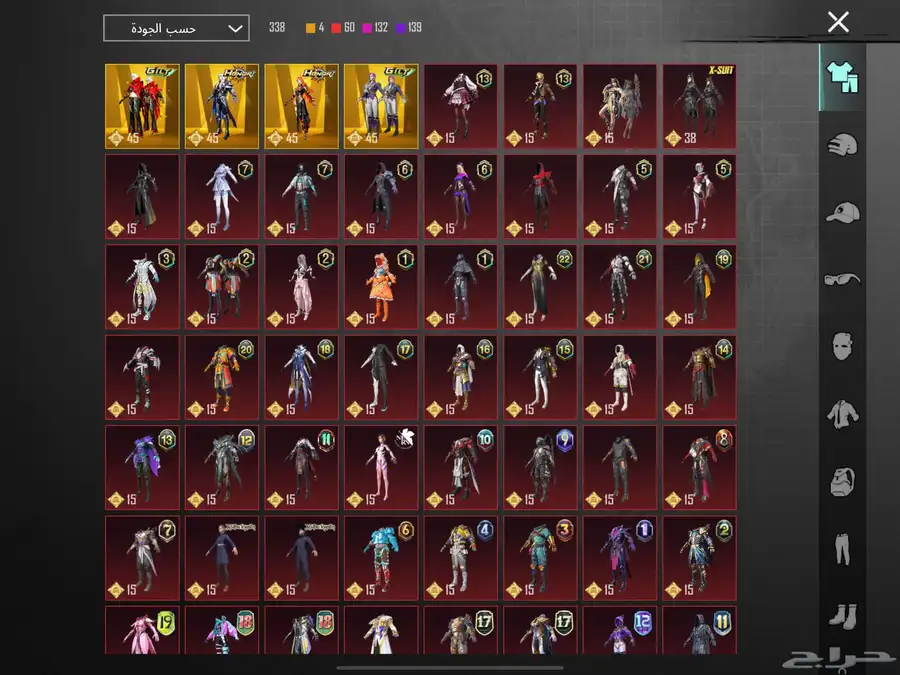The width and height of the screenshot is (900, 675).
Task: Pick the yellow armor with badge 4
Action: [x=461, y=558]
